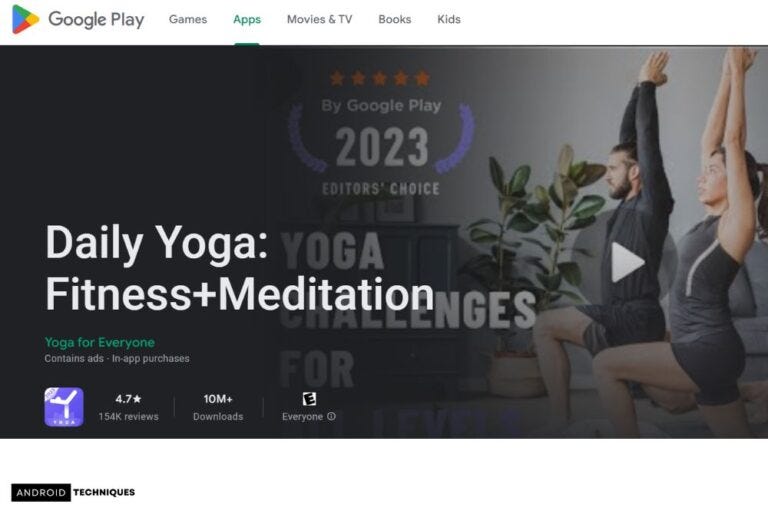Screen dimensions: 768x511
Task: Click the Daily Yoga: Fitness+Meditation title
Action: [x=240, y=268]
